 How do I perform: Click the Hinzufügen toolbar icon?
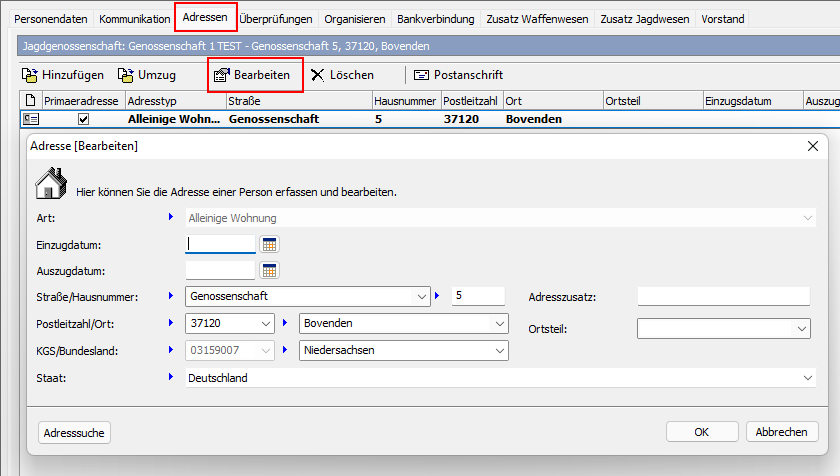tap(30, 75)
